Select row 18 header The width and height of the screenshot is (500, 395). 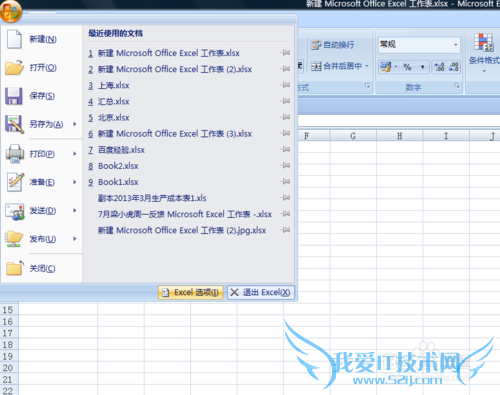point(8,345)
